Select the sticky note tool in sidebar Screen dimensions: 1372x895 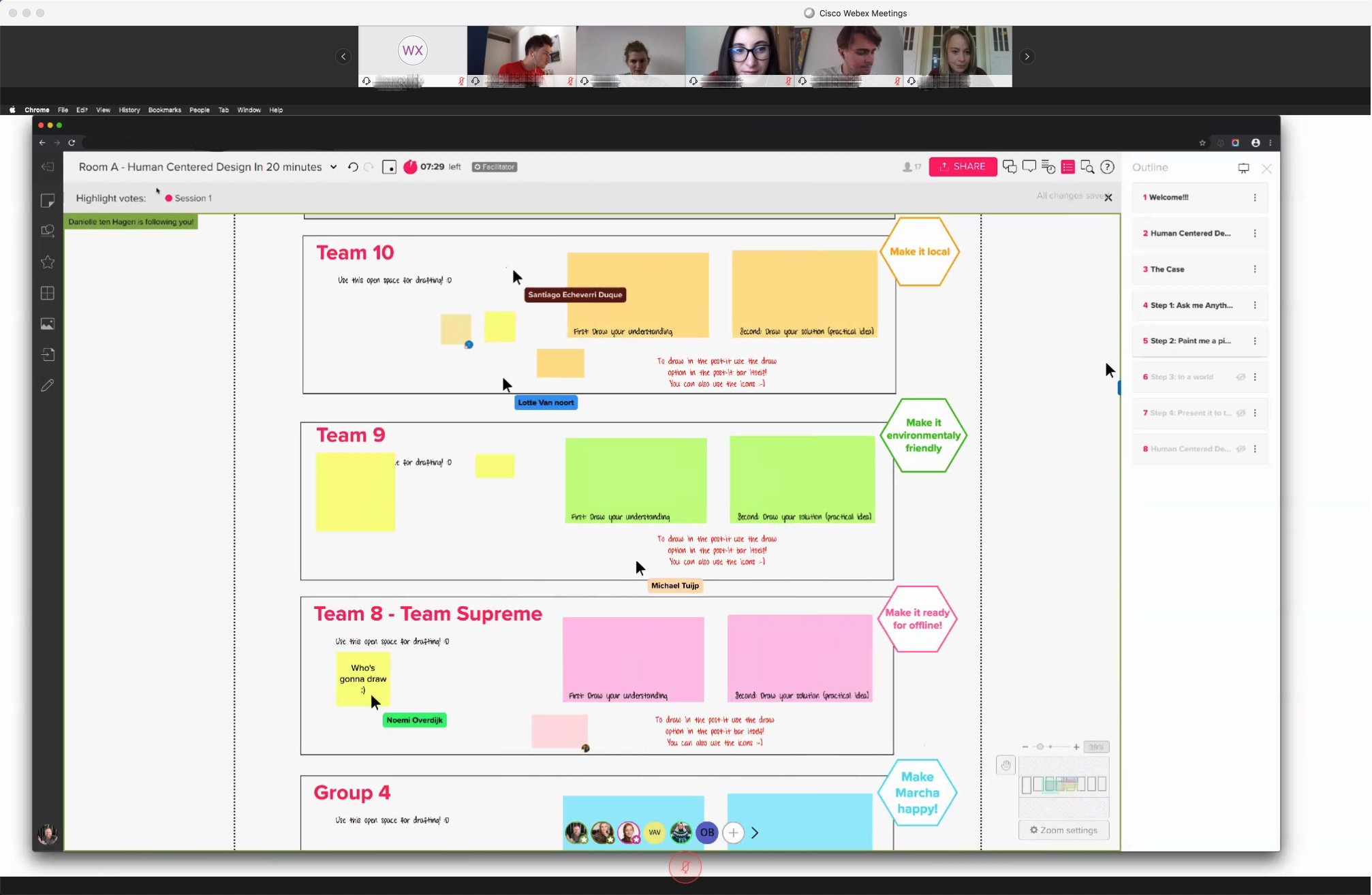[x=48, y=200]
